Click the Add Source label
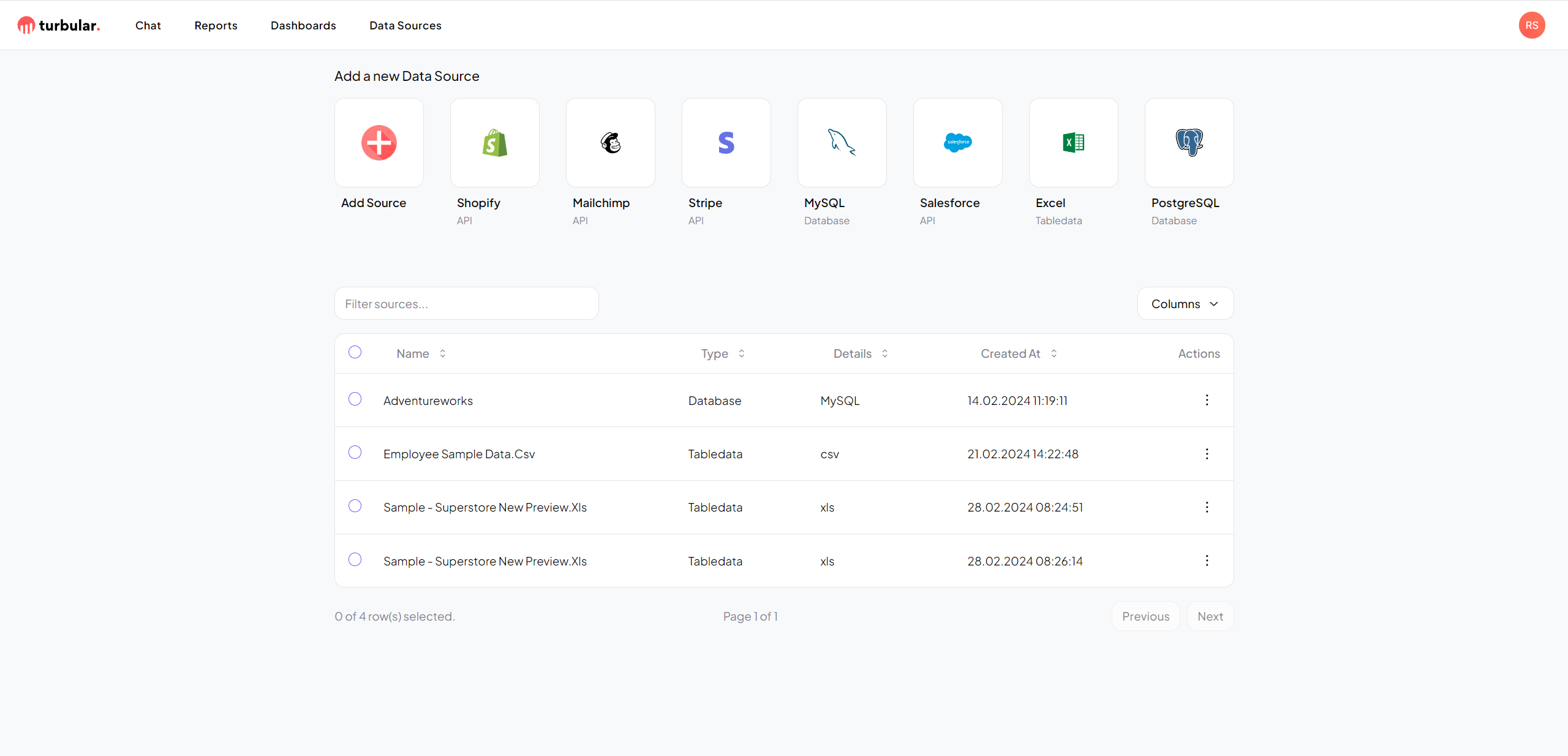Image resolution: width=1568 pixels, height=756 pixels. point(374,203)
